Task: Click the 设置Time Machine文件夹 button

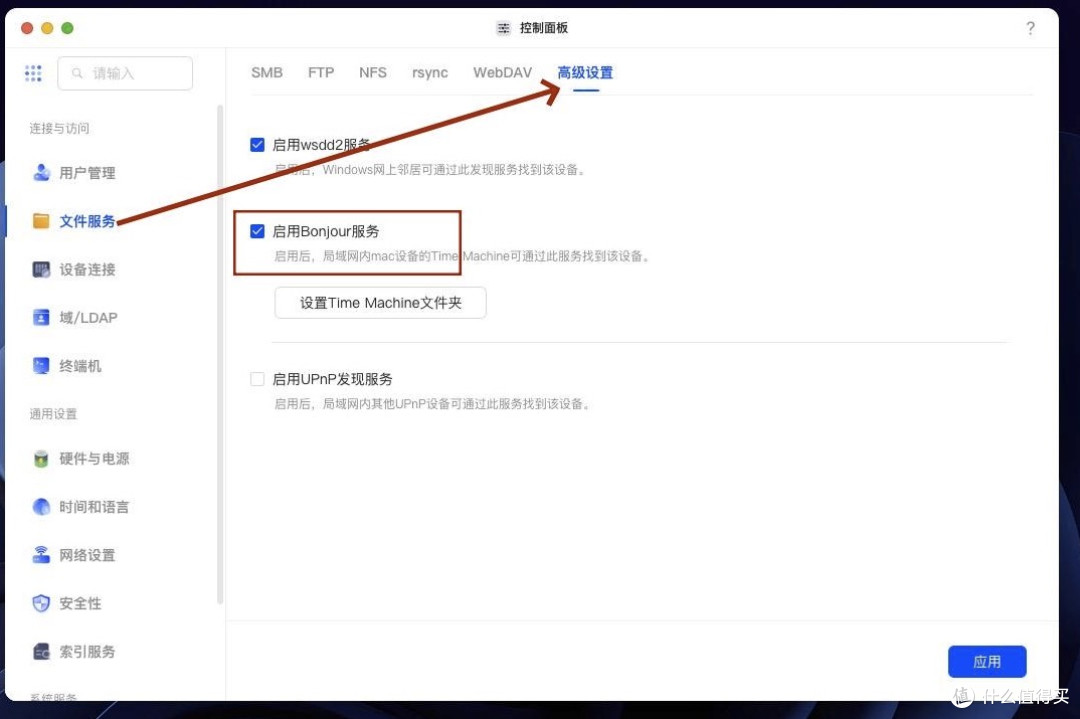Action: pyautogui.click(x=380, y=303)
